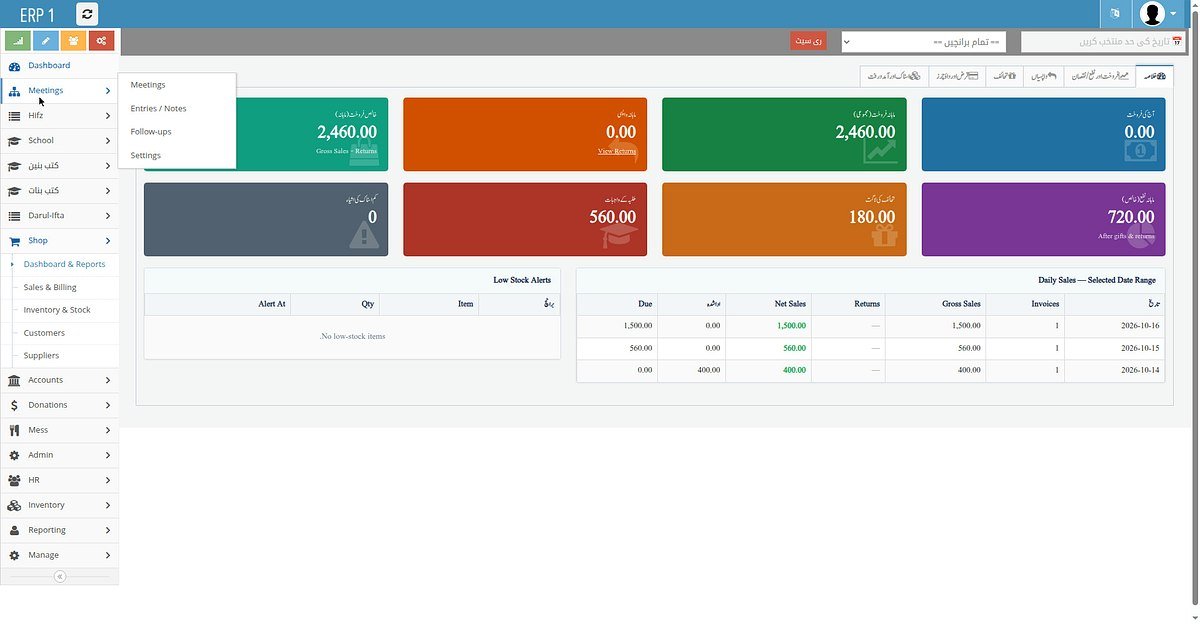Expand the Hifz menu chevron
1200x625 pixels.
click(x=107, y=116)
